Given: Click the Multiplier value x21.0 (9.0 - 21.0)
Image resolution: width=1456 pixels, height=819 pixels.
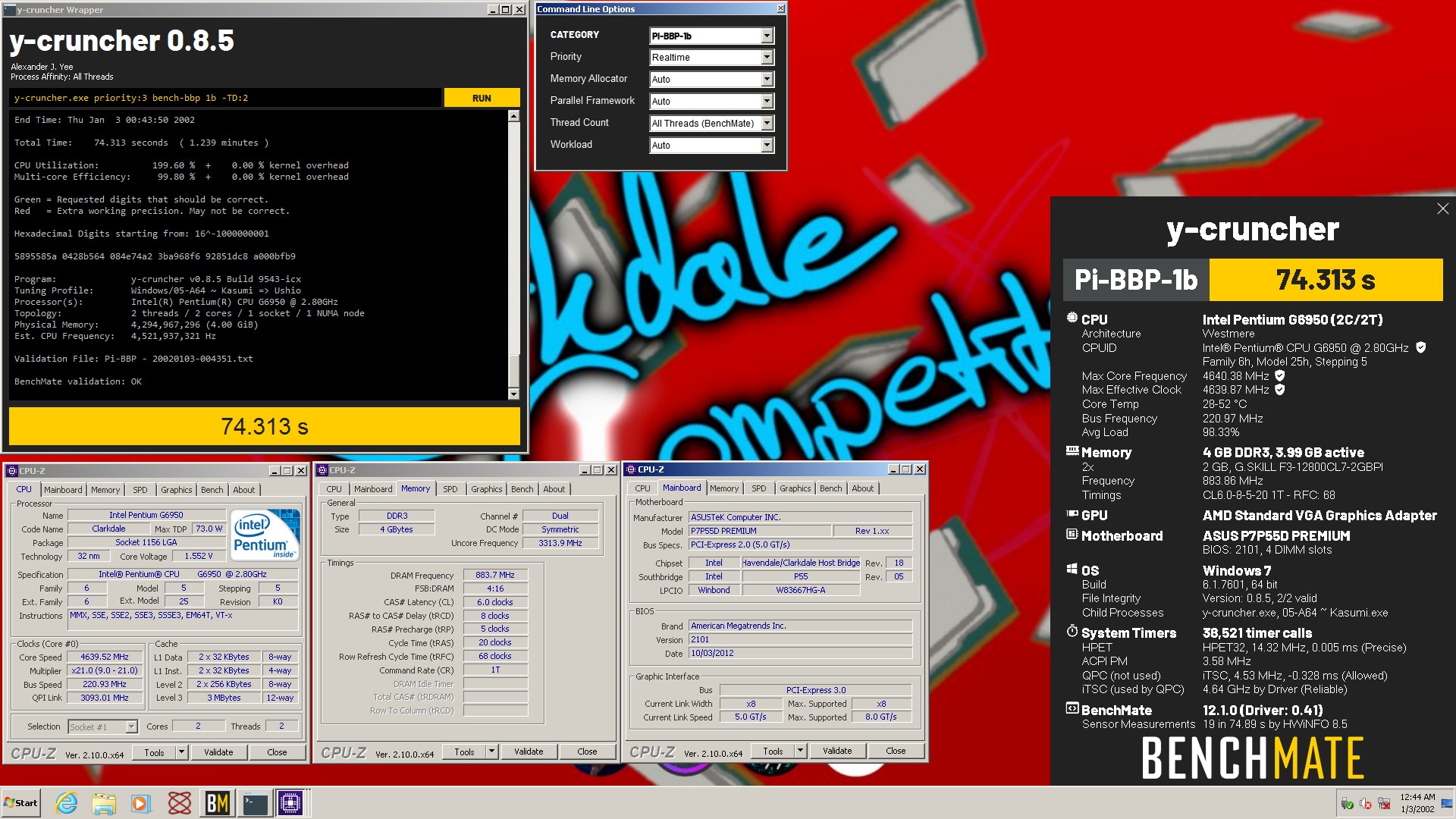Looking at the screenshot, I should click(x=105, y=670).
